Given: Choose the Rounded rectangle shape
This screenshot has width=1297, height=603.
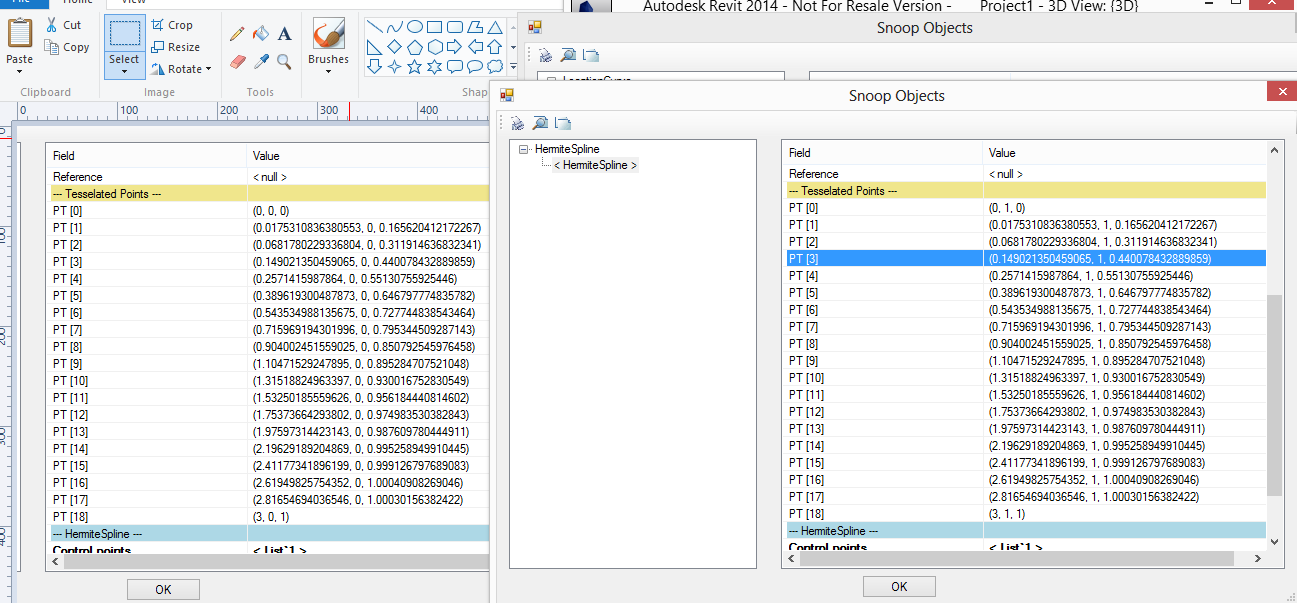Looking at the screenshot, I should coord(454,27).
